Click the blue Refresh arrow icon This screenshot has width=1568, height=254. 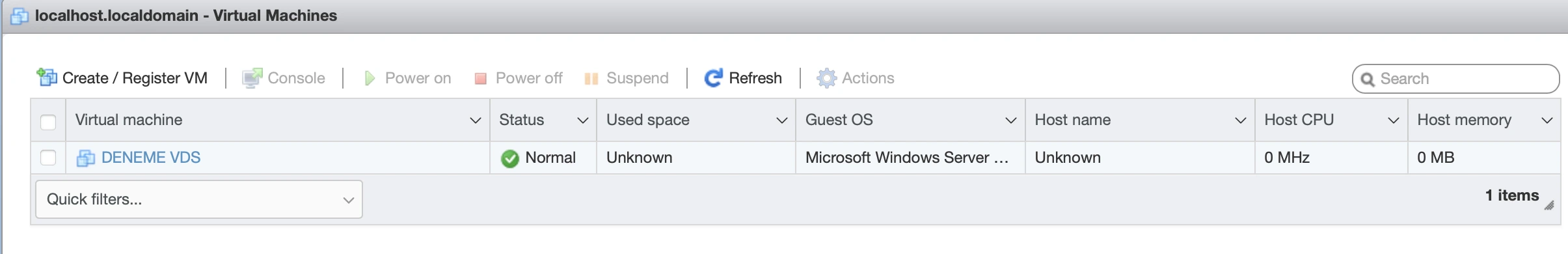point(713,78)
